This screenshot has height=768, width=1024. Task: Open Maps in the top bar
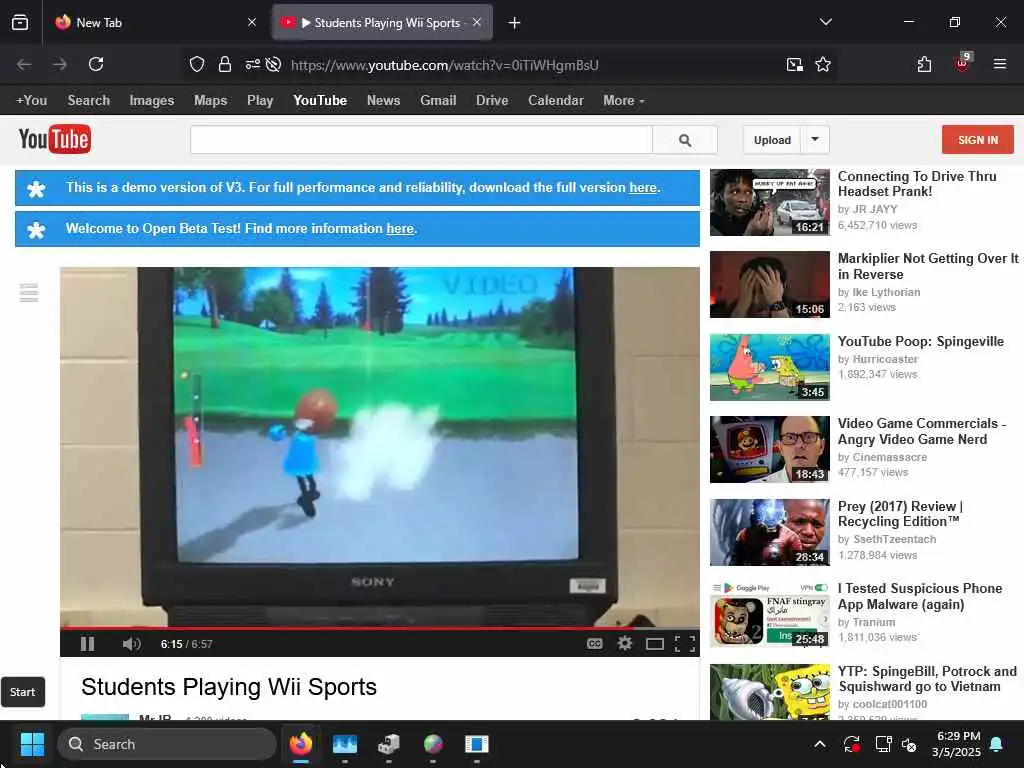coord(210,101)
